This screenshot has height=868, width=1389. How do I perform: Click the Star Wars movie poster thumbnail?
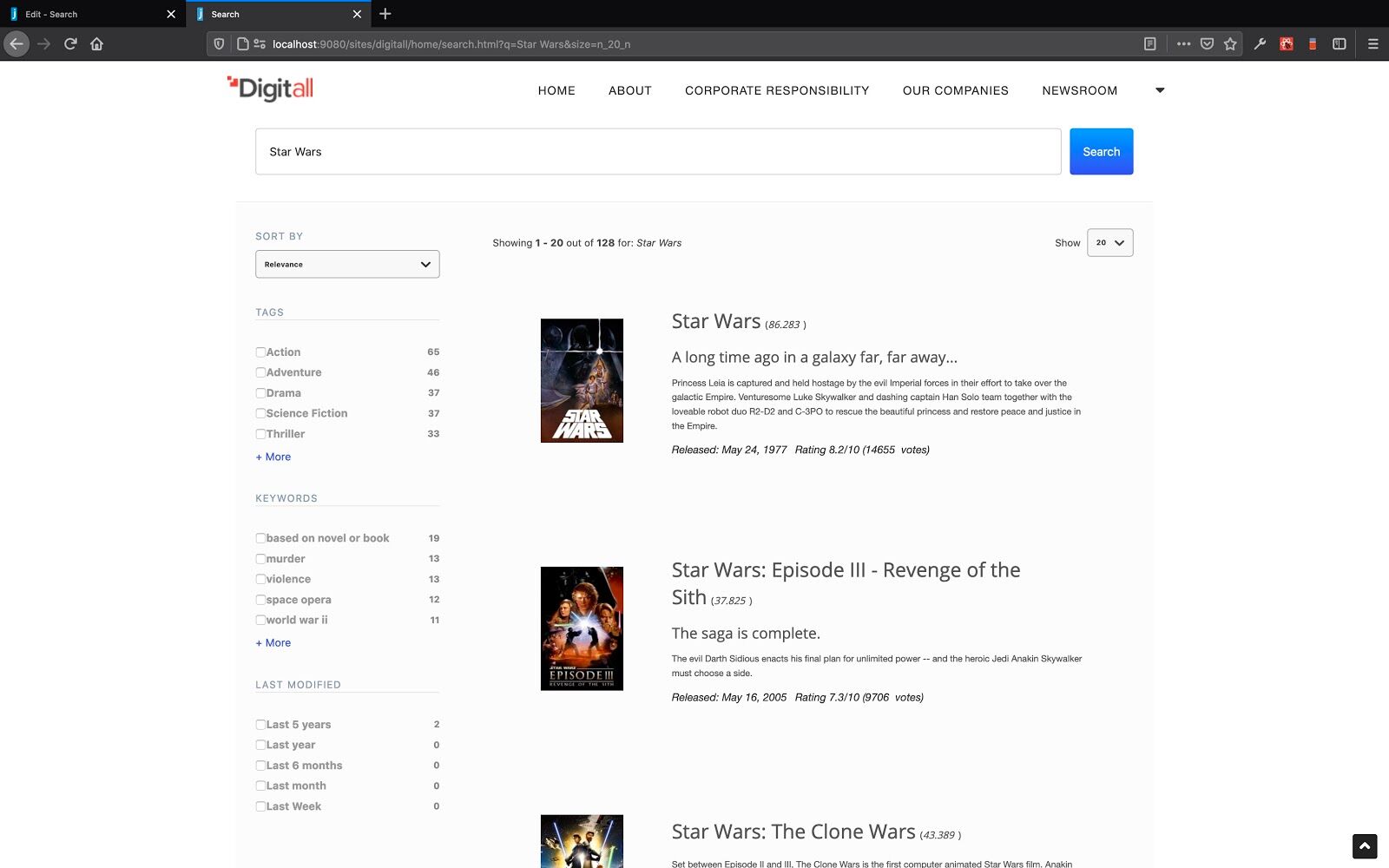pos(582,380)
